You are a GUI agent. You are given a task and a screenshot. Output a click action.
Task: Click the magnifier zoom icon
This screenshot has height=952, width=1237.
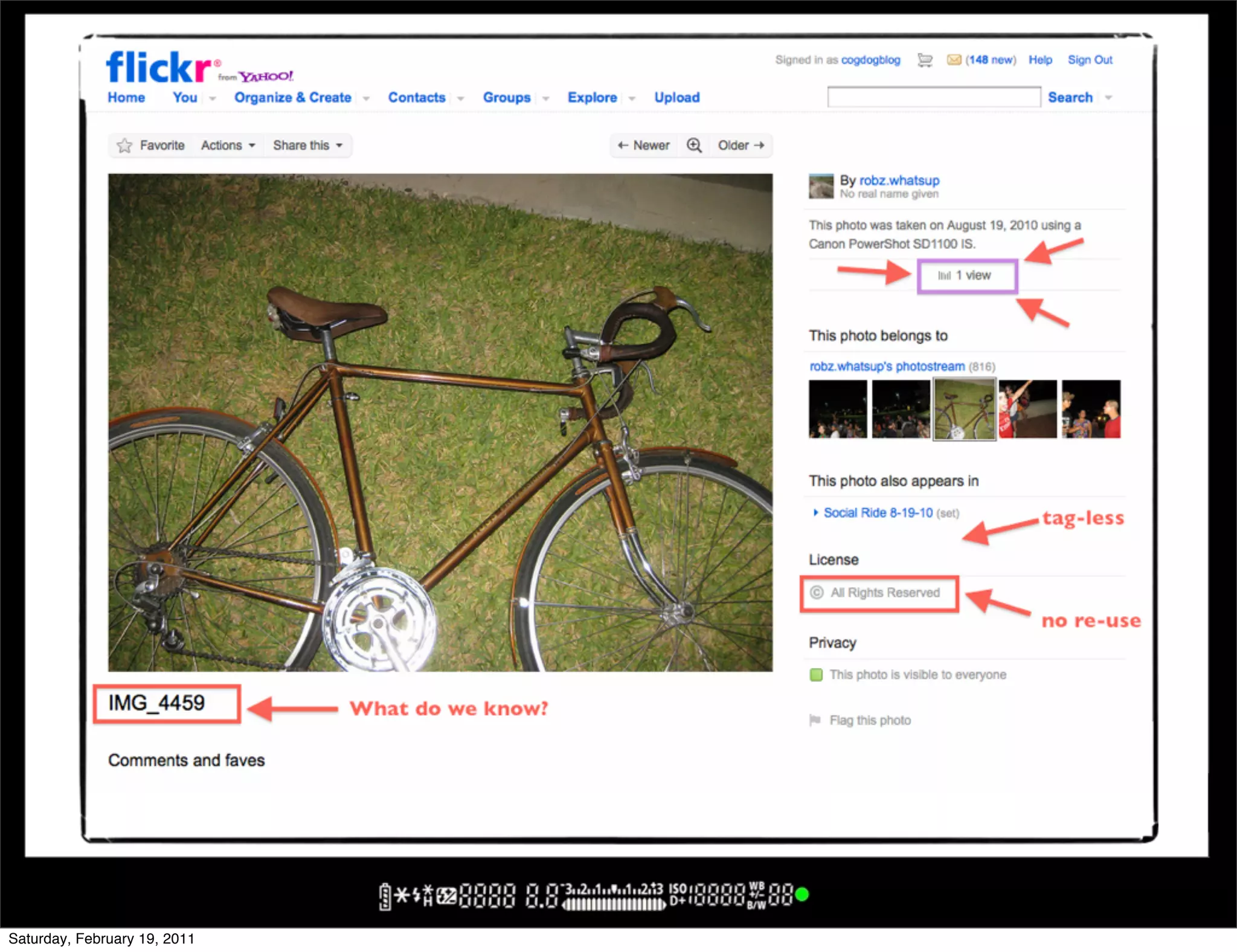[694, 145]
